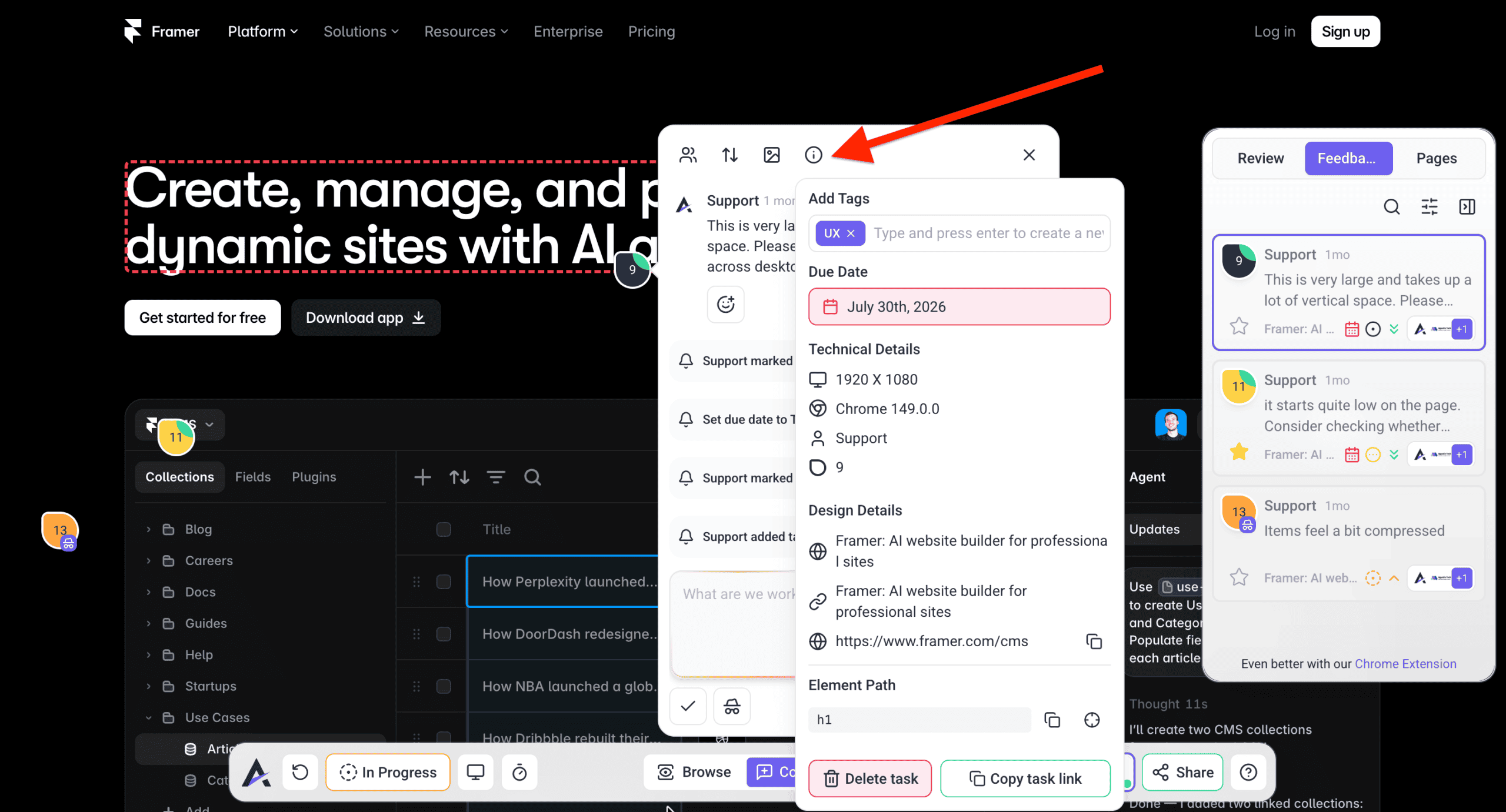Add an emoji reaction to the Support comment
This screenshot has width=1506, height=812.
[x=725, y=305]
